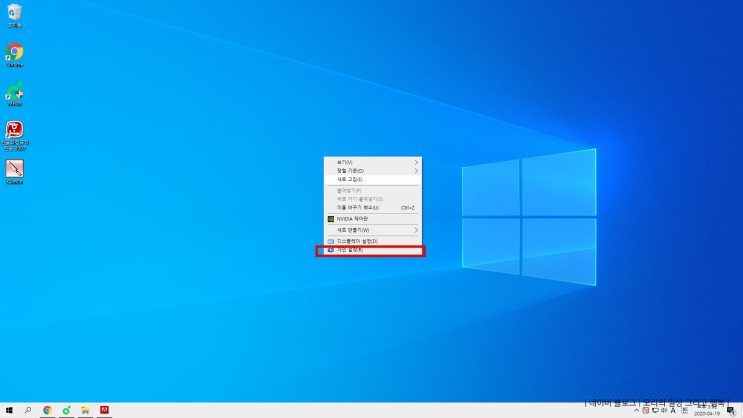Viewport: 743px width, 418px height.
Task: Choose 이름 바꾸기 취소(U) Undo Rename
Action: (373, 208)
